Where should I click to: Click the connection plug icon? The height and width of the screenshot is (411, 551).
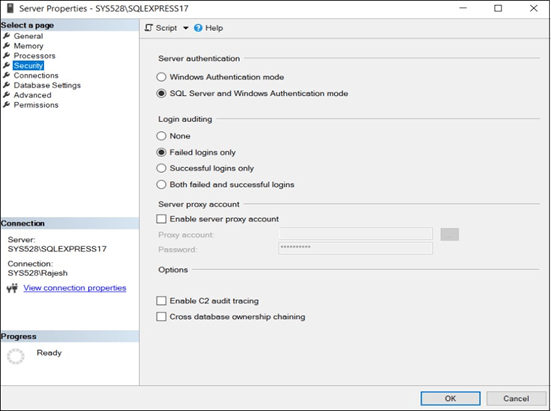tap(12, 288)
